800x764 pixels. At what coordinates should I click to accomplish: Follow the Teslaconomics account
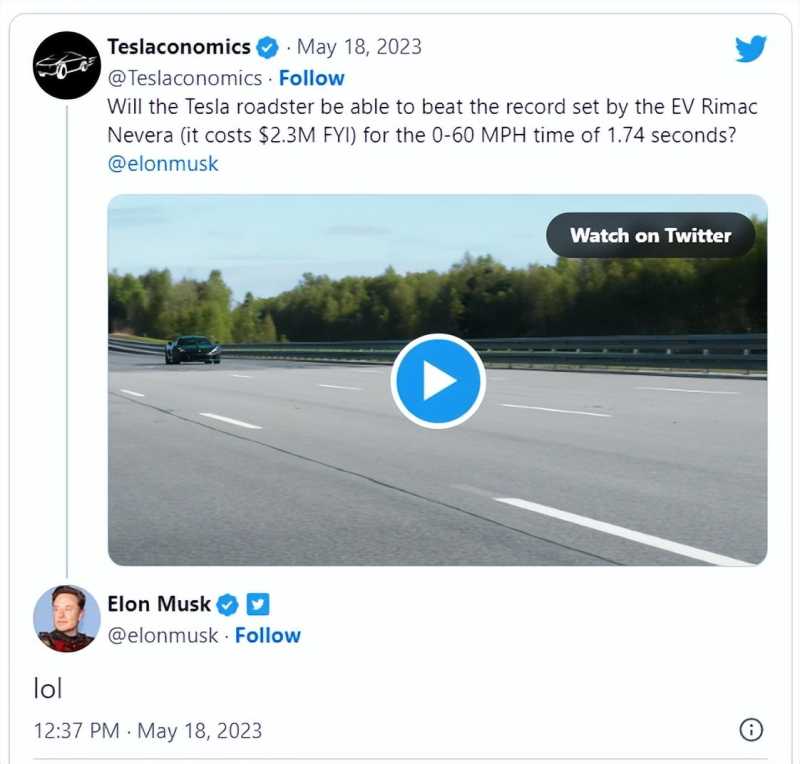point(311,78)
